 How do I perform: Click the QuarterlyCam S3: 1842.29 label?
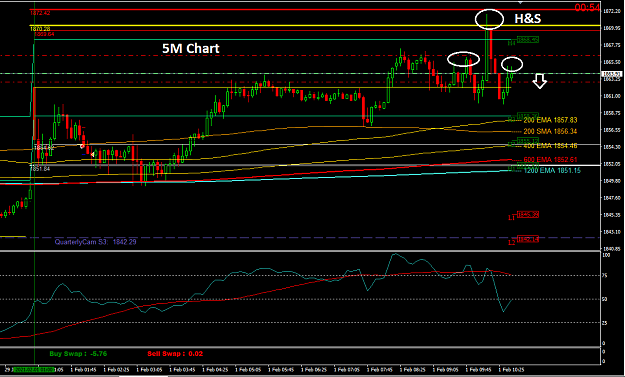(96, 242)
